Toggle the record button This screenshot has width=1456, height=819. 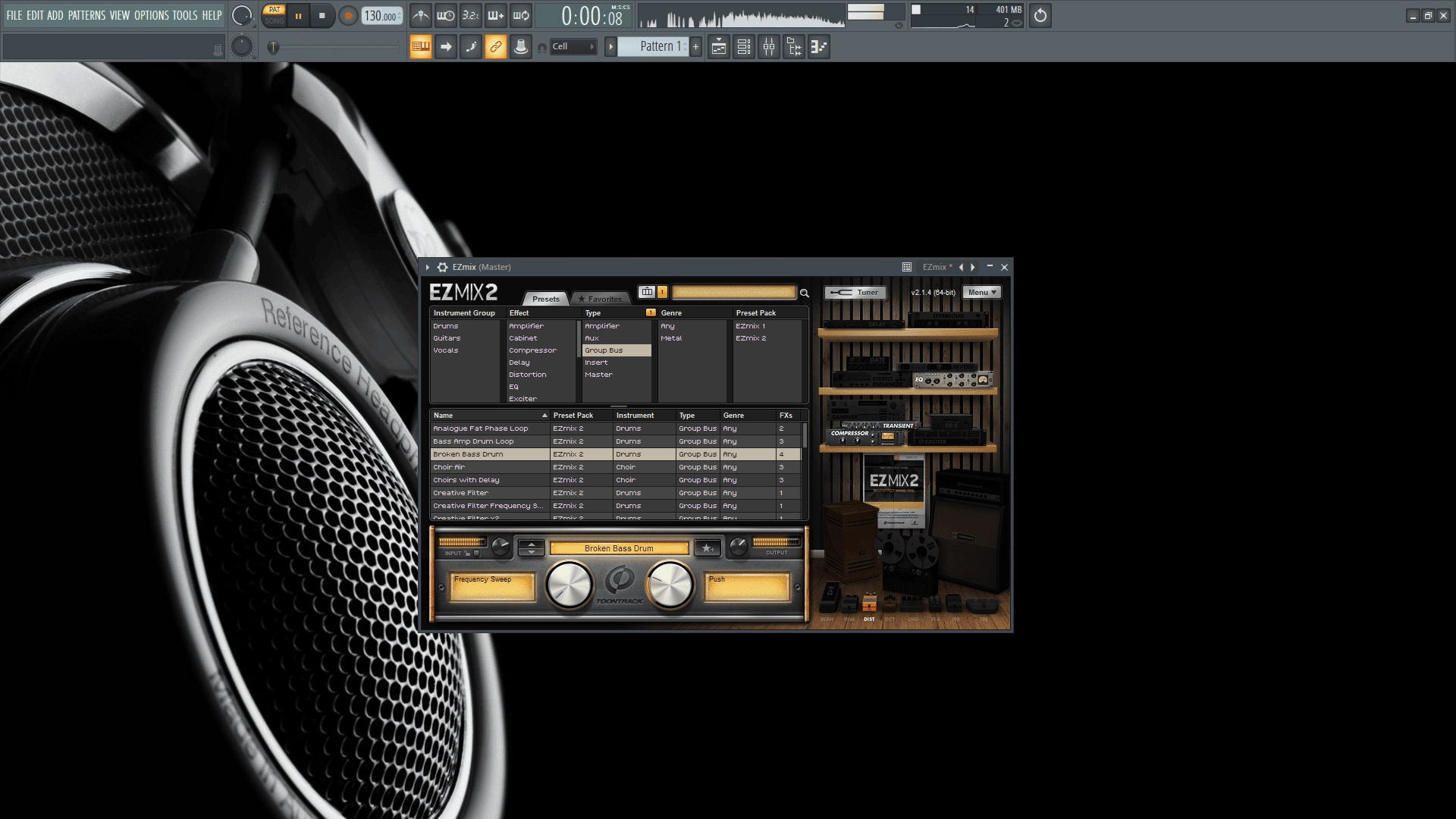point(348,16)
